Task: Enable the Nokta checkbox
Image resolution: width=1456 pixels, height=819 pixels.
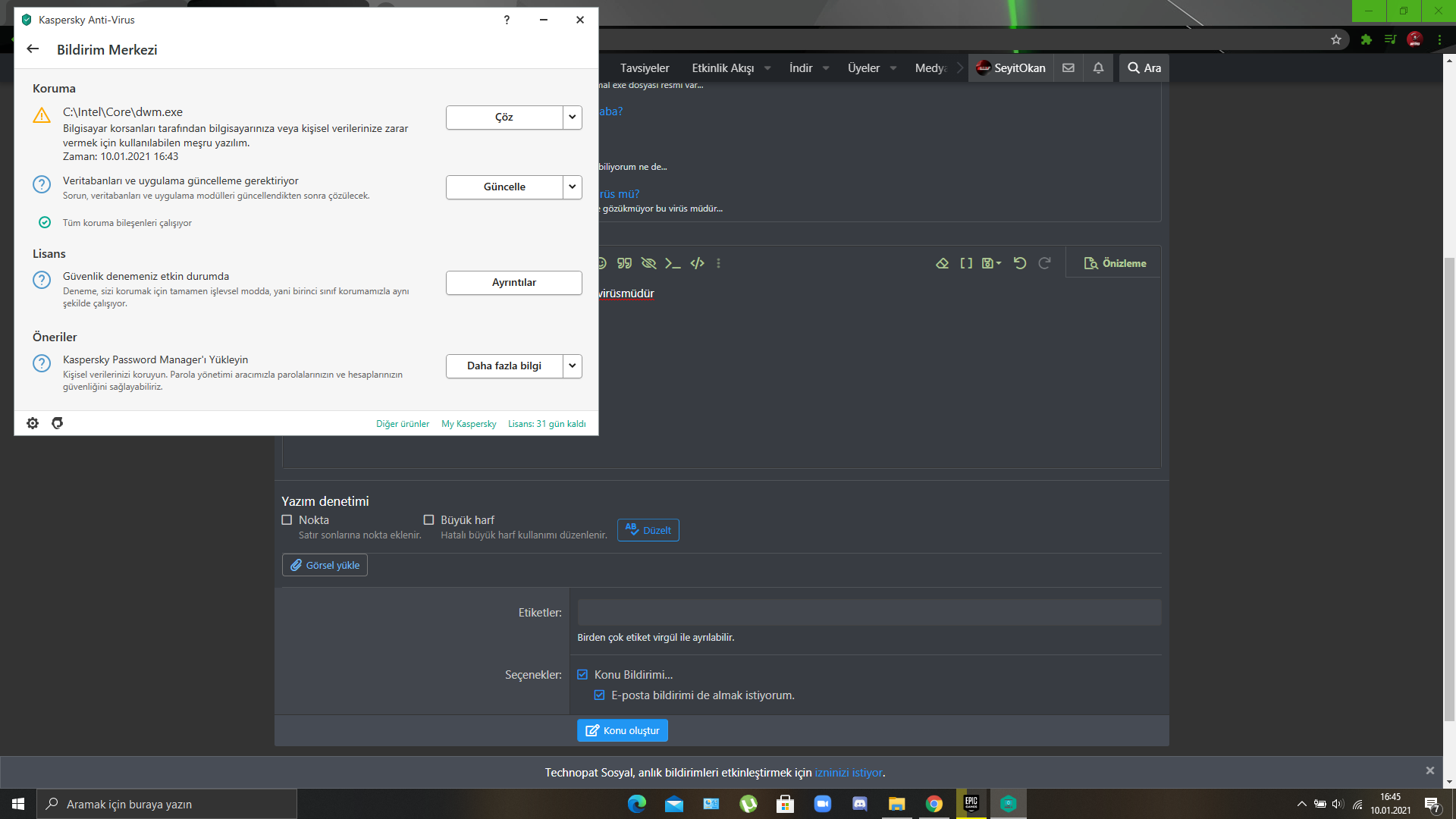Action: (287, 519)
